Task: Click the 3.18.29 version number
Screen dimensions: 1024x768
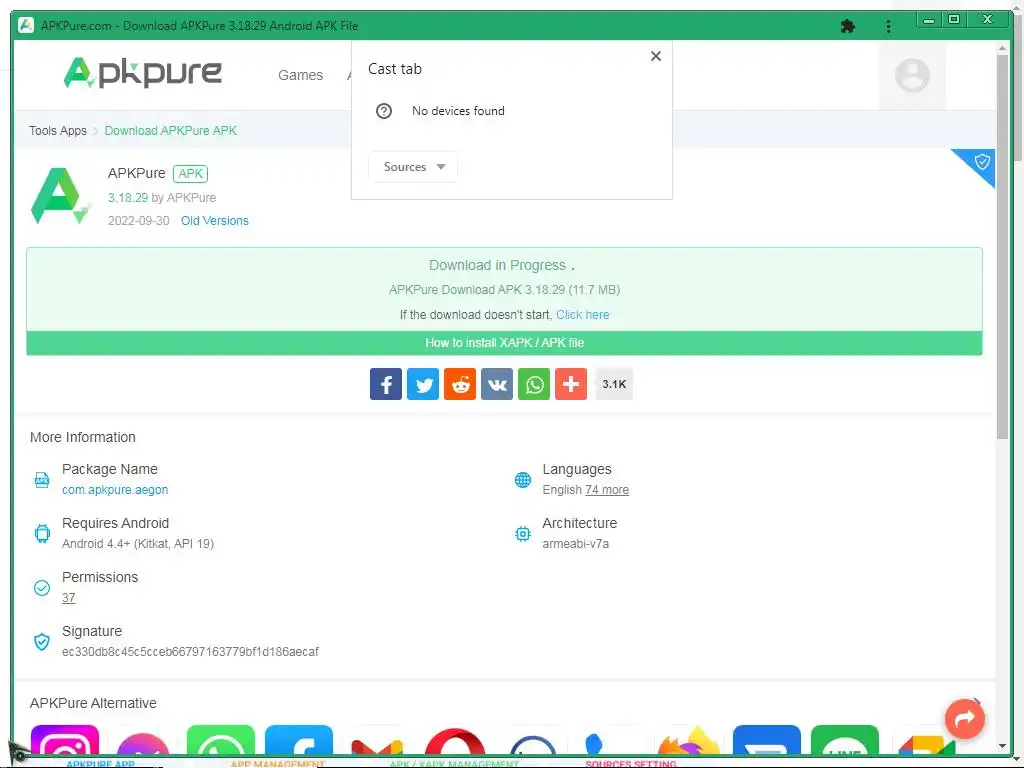Action: [x=128, y=197]
